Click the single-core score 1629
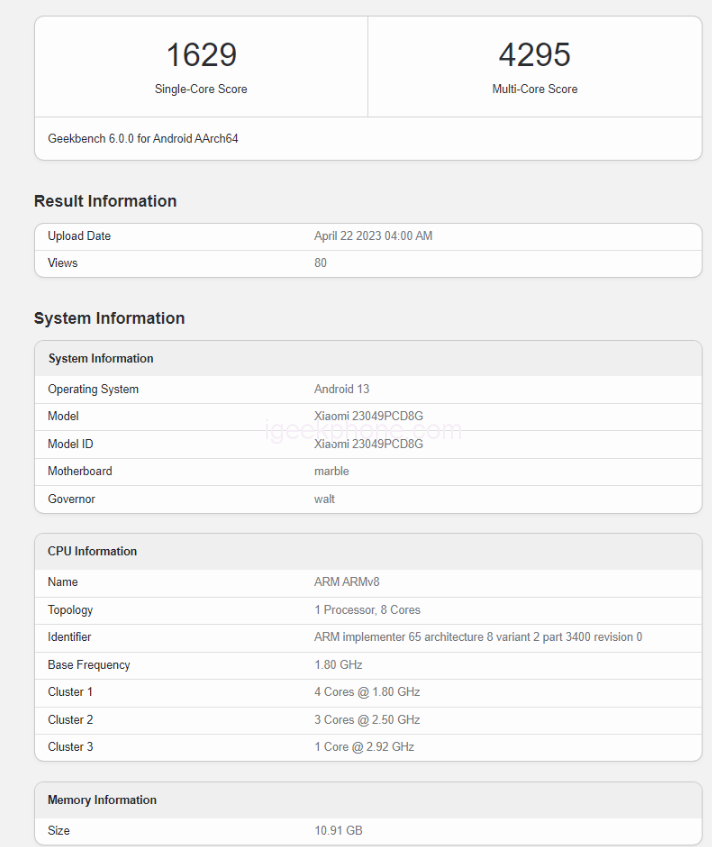712x847 pixels. tap(201, 54)
